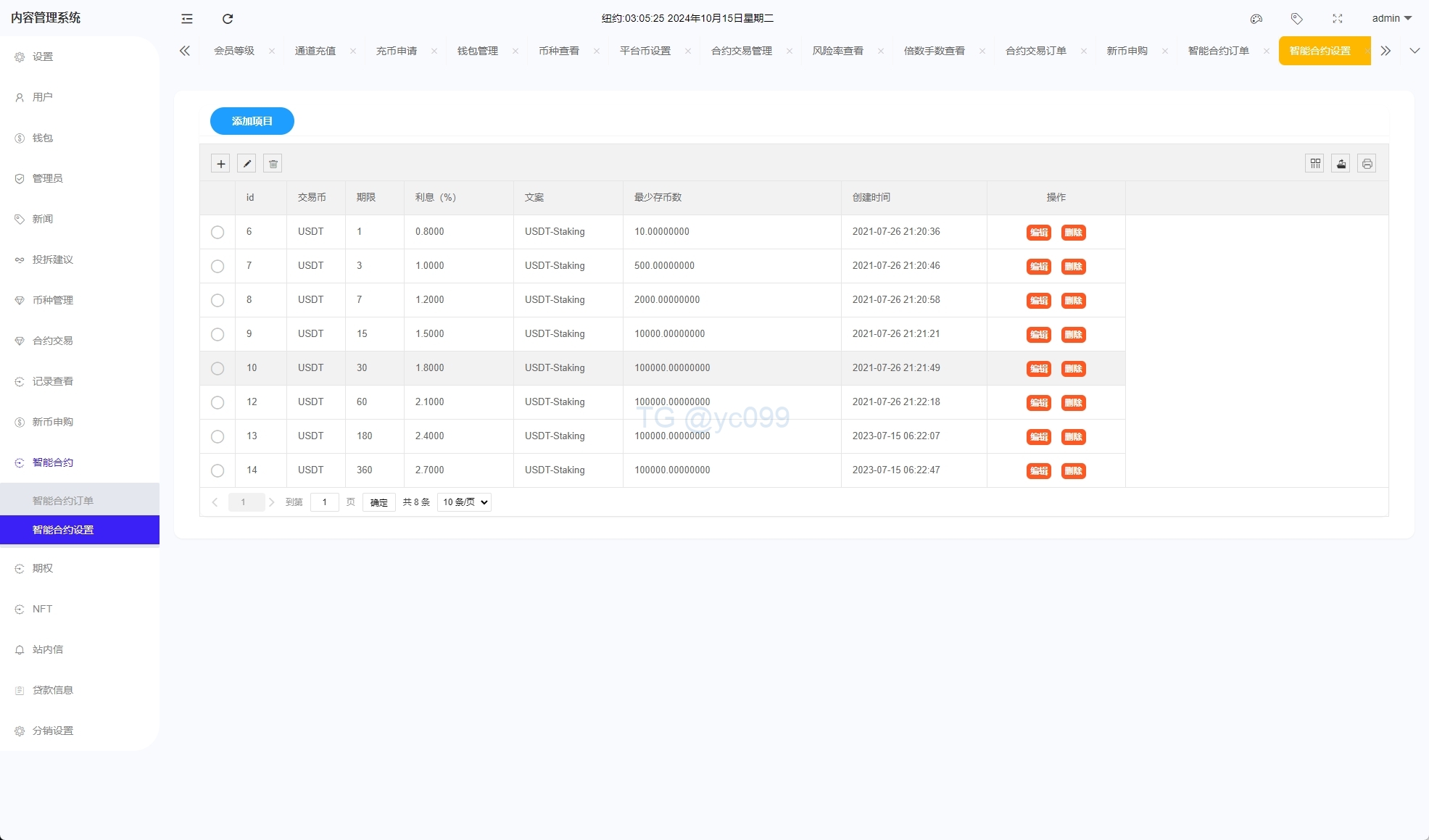Click the print icon above table
Screen dimensions: 1429x840
tap(1367, 164)
